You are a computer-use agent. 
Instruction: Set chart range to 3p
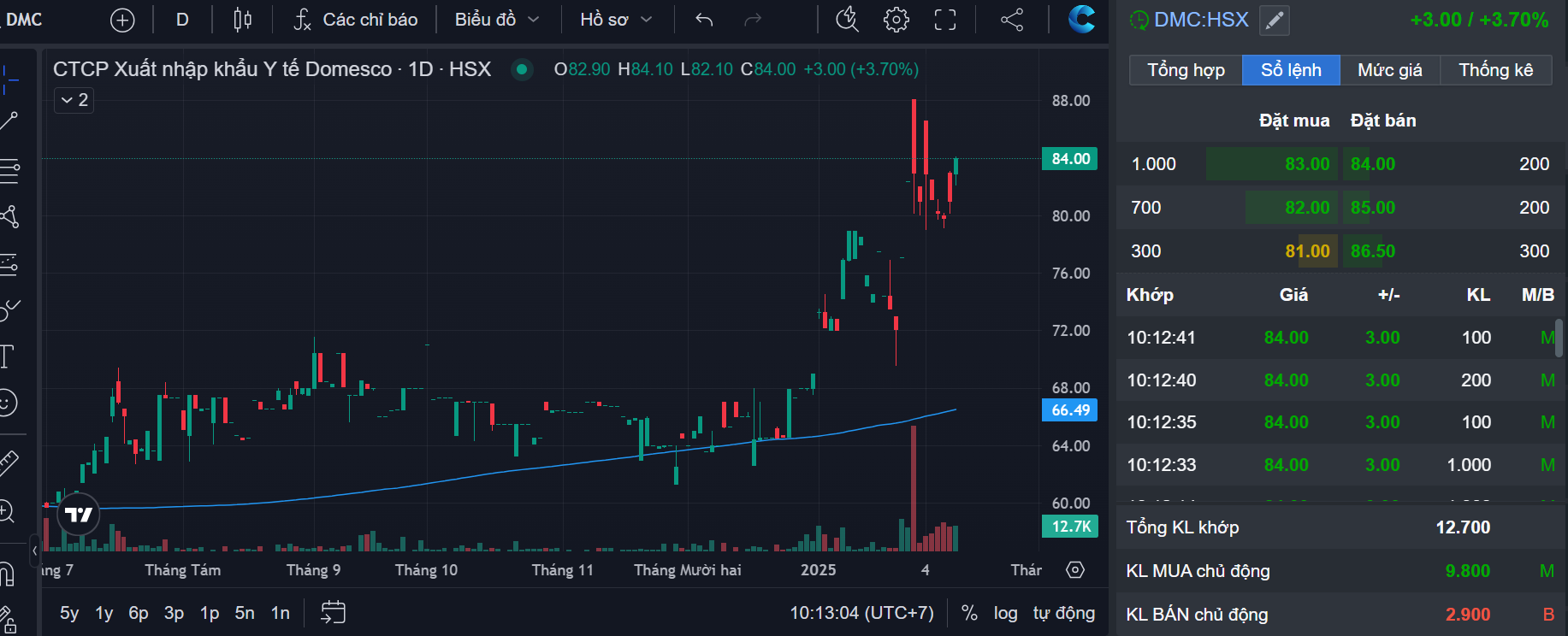point(174,612)
